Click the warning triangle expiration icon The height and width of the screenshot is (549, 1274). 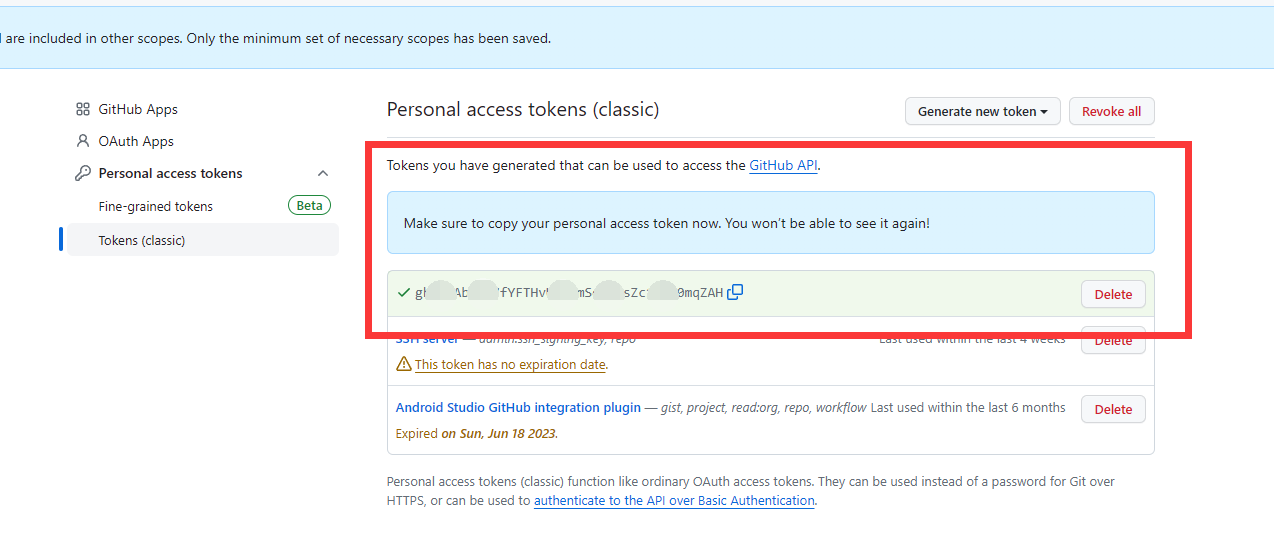404,365
